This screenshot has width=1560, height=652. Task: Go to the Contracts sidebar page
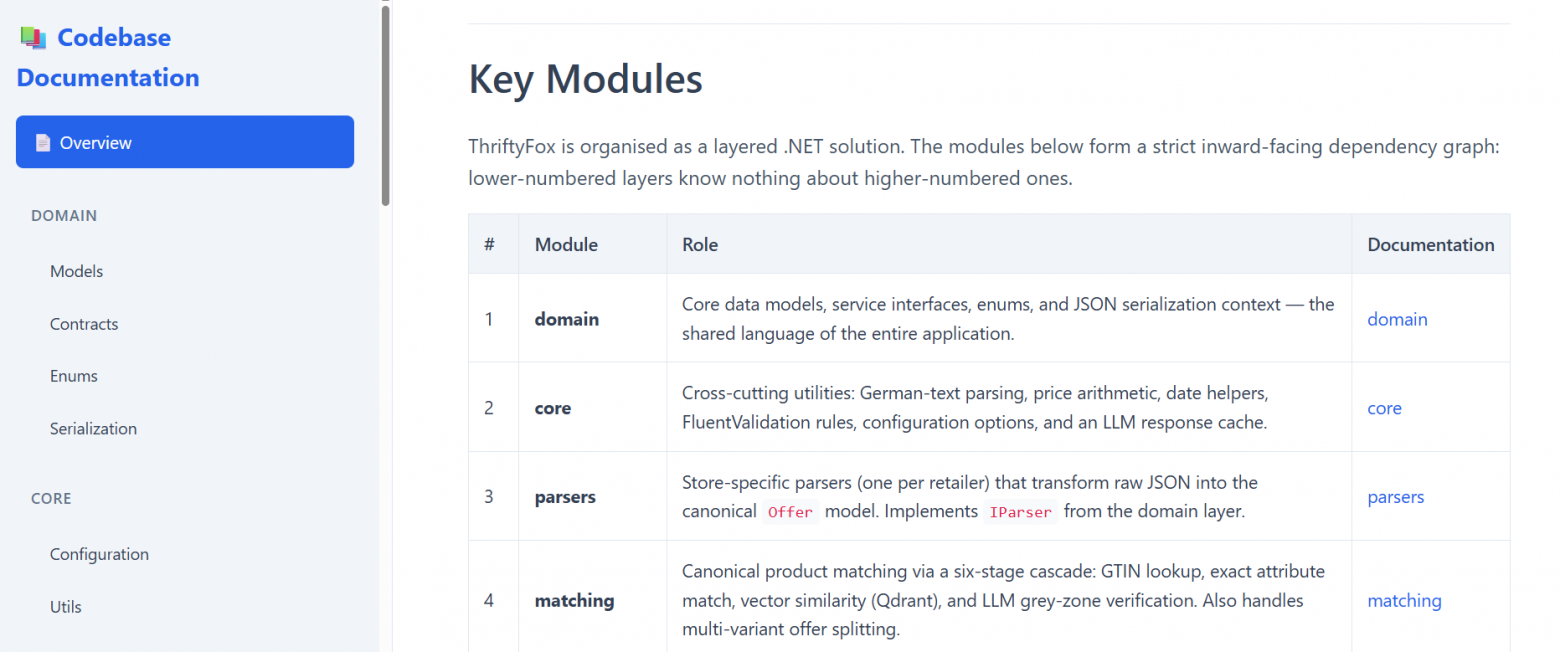click(x=84, y=324)
